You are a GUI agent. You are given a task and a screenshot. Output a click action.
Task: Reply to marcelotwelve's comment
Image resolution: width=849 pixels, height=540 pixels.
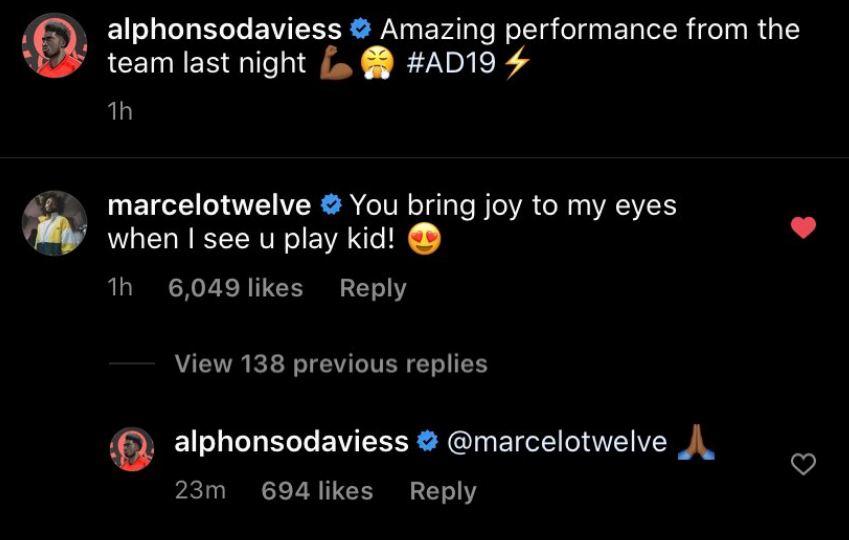pos(373,288)
